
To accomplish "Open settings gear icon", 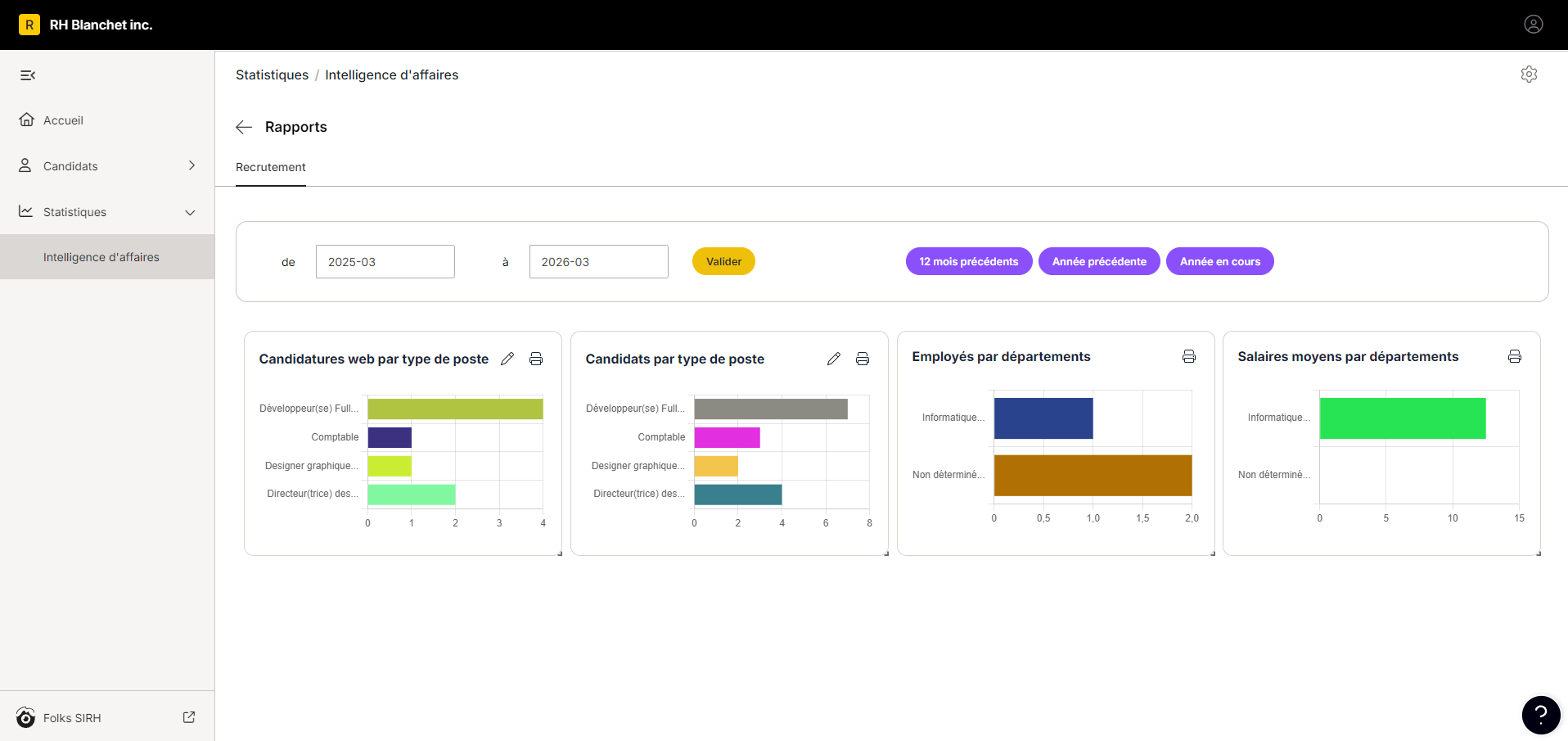I will 1529,75.
